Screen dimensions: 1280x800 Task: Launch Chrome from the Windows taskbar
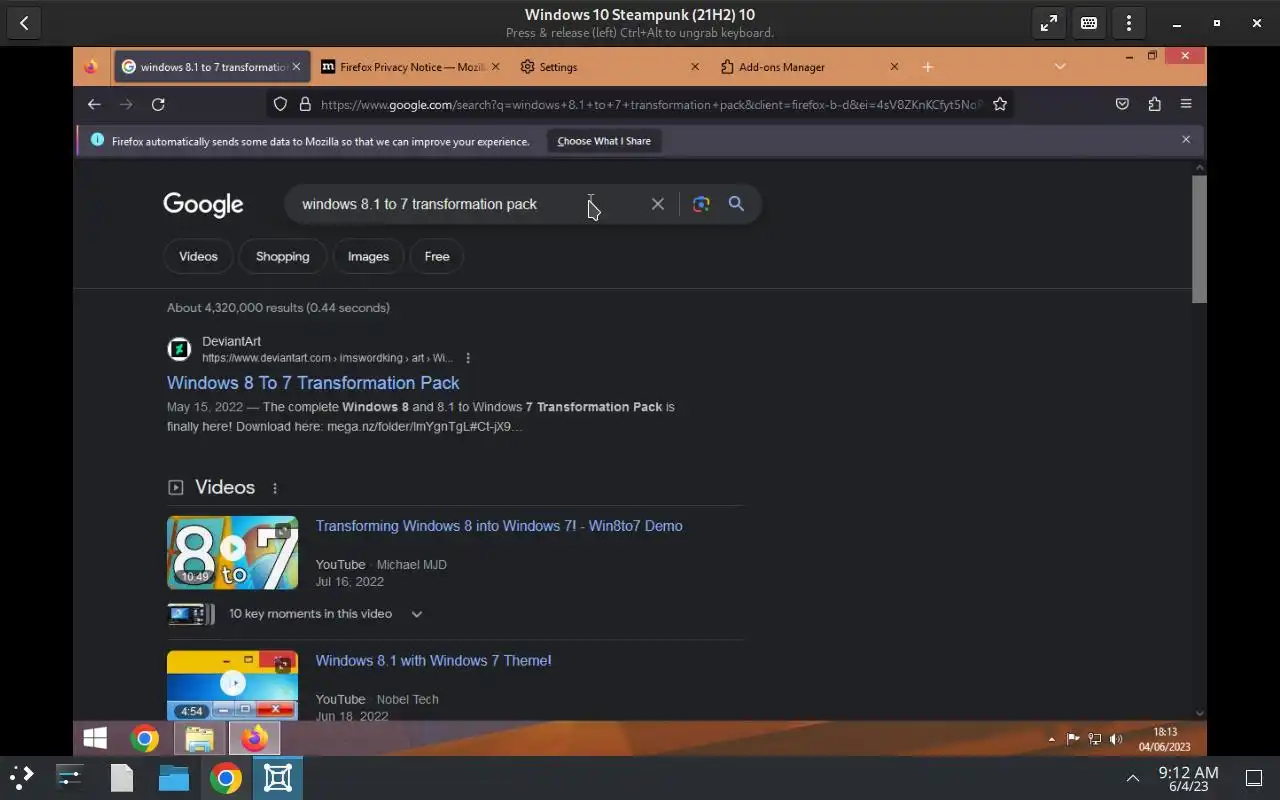click(x=145, y=739)
